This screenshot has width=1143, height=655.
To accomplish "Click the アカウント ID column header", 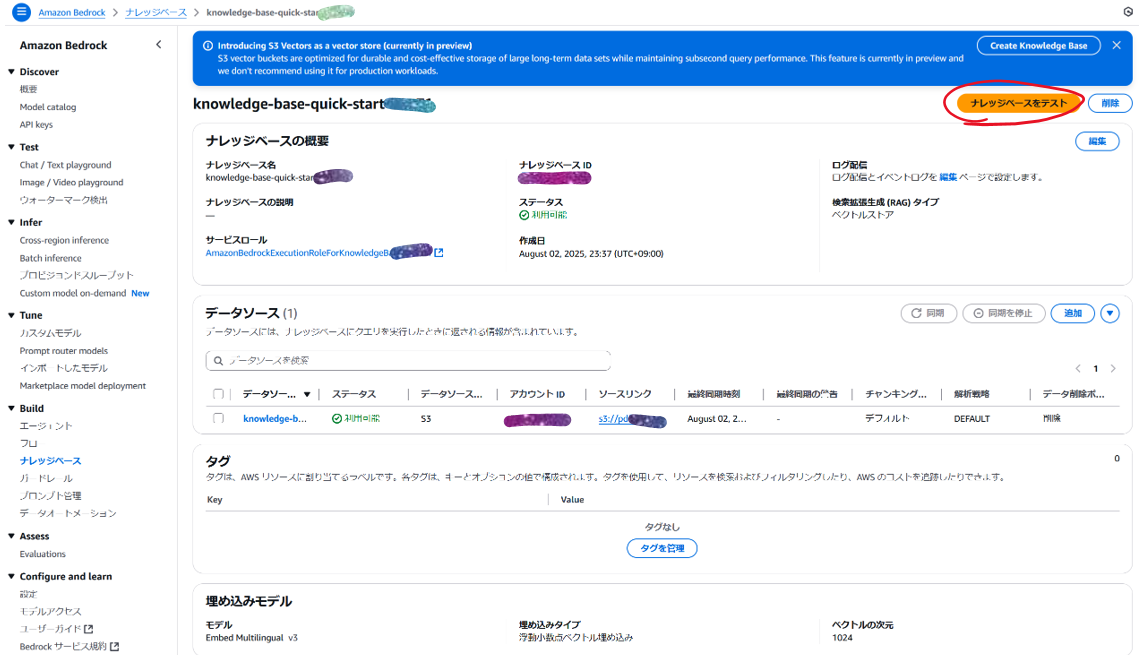I will click(x=537, y=394).
